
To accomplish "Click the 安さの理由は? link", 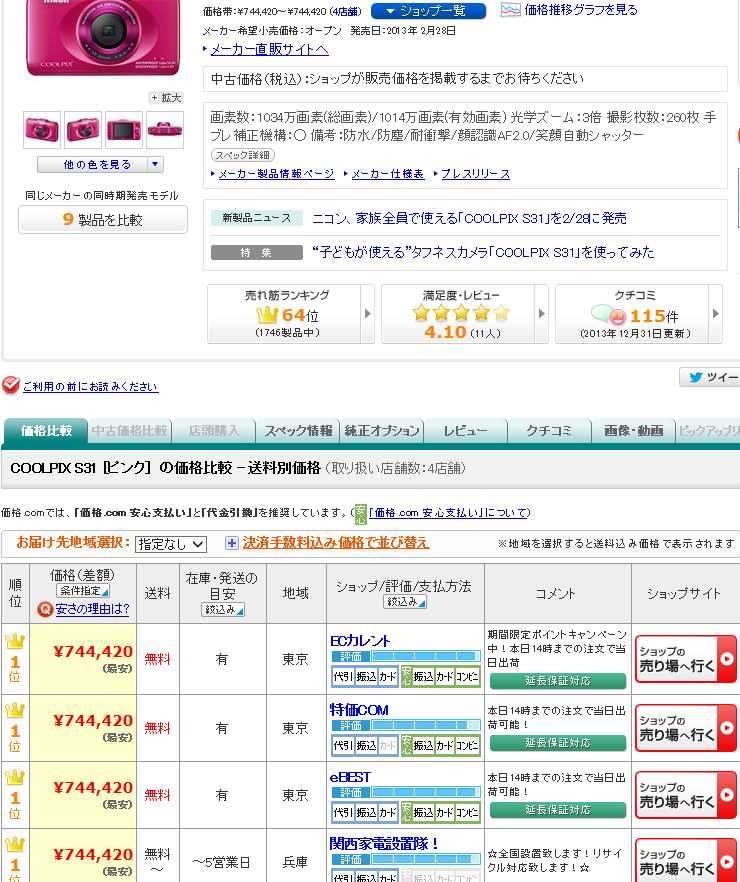I will coord(92,609).
